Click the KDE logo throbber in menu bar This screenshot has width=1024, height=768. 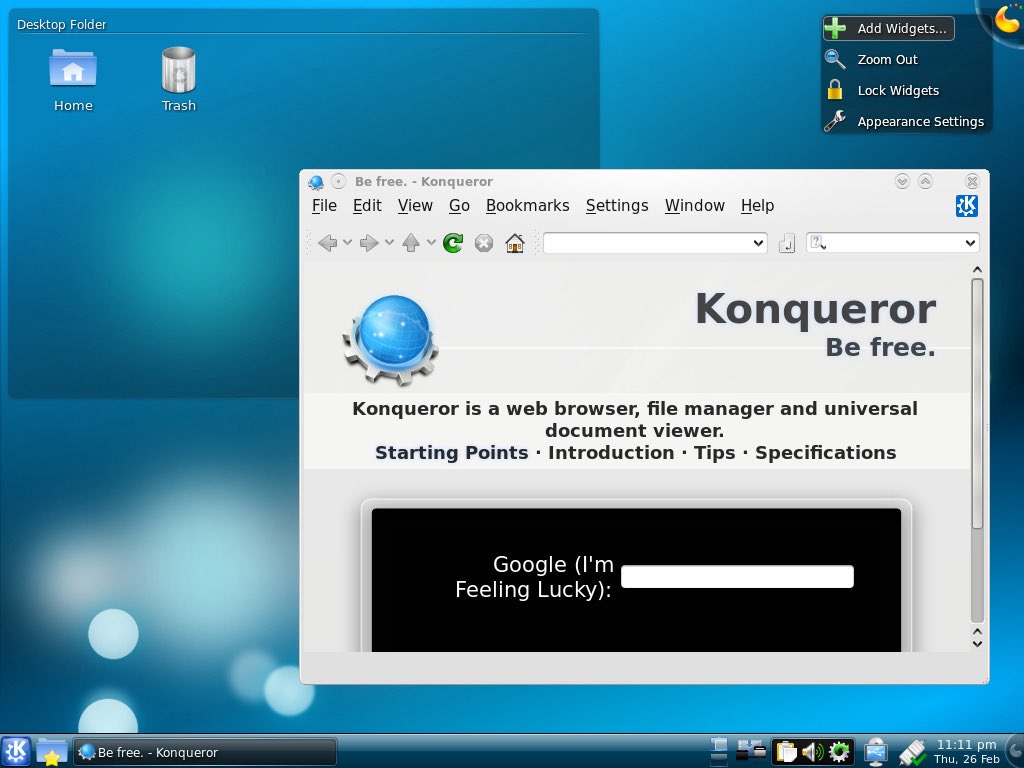pos(967,206)
